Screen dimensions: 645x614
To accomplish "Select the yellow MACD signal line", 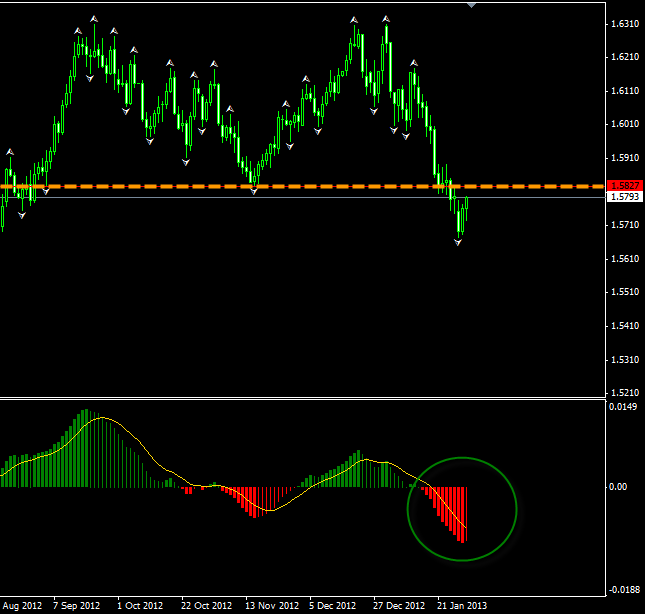I will [233, 473].
